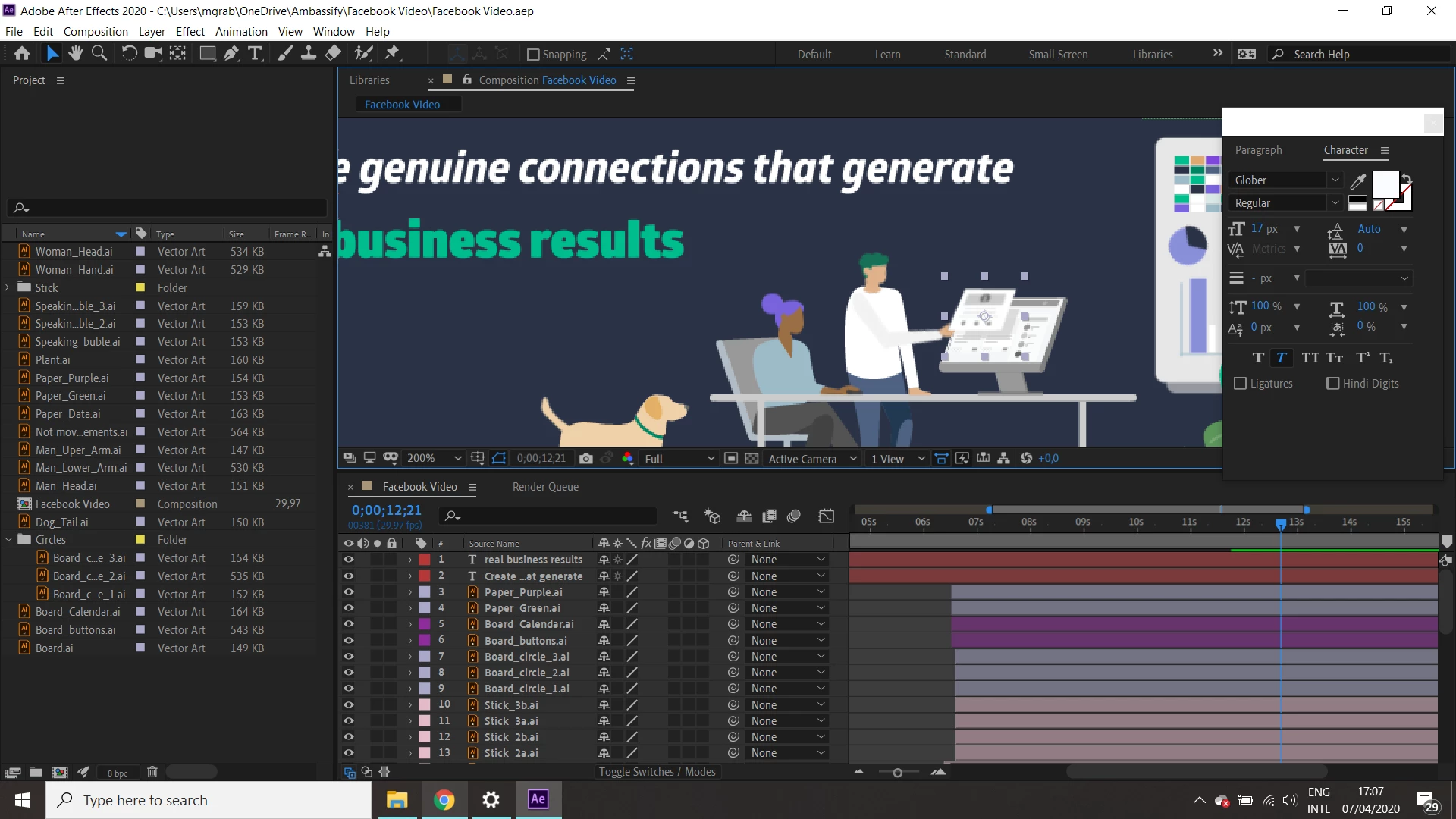
Task: Enable the Ligatures checkbox
Action: pos(1241,384)
